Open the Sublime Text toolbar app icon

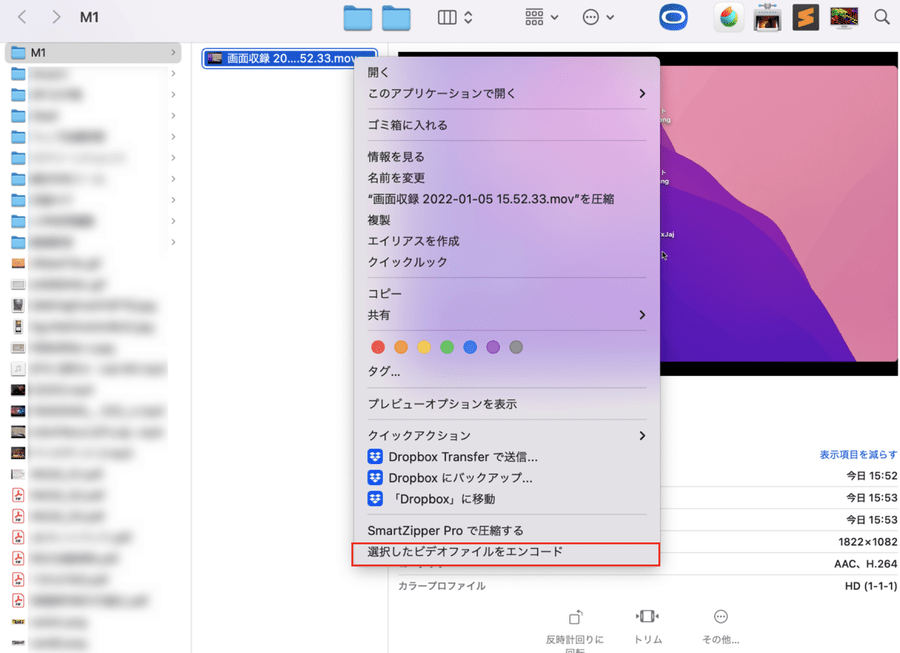805,17
